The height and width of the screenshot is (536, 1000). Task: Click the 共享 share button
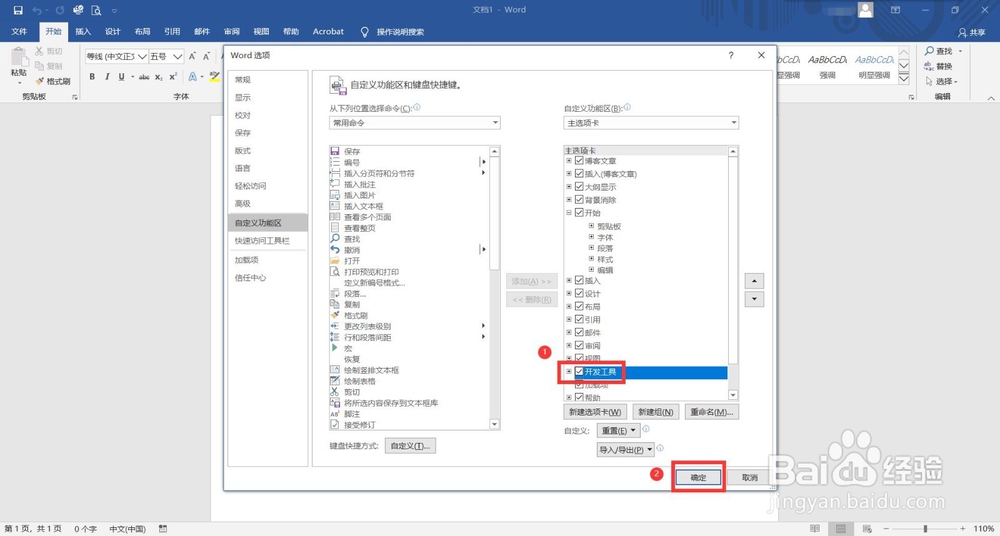coord(972,32)
